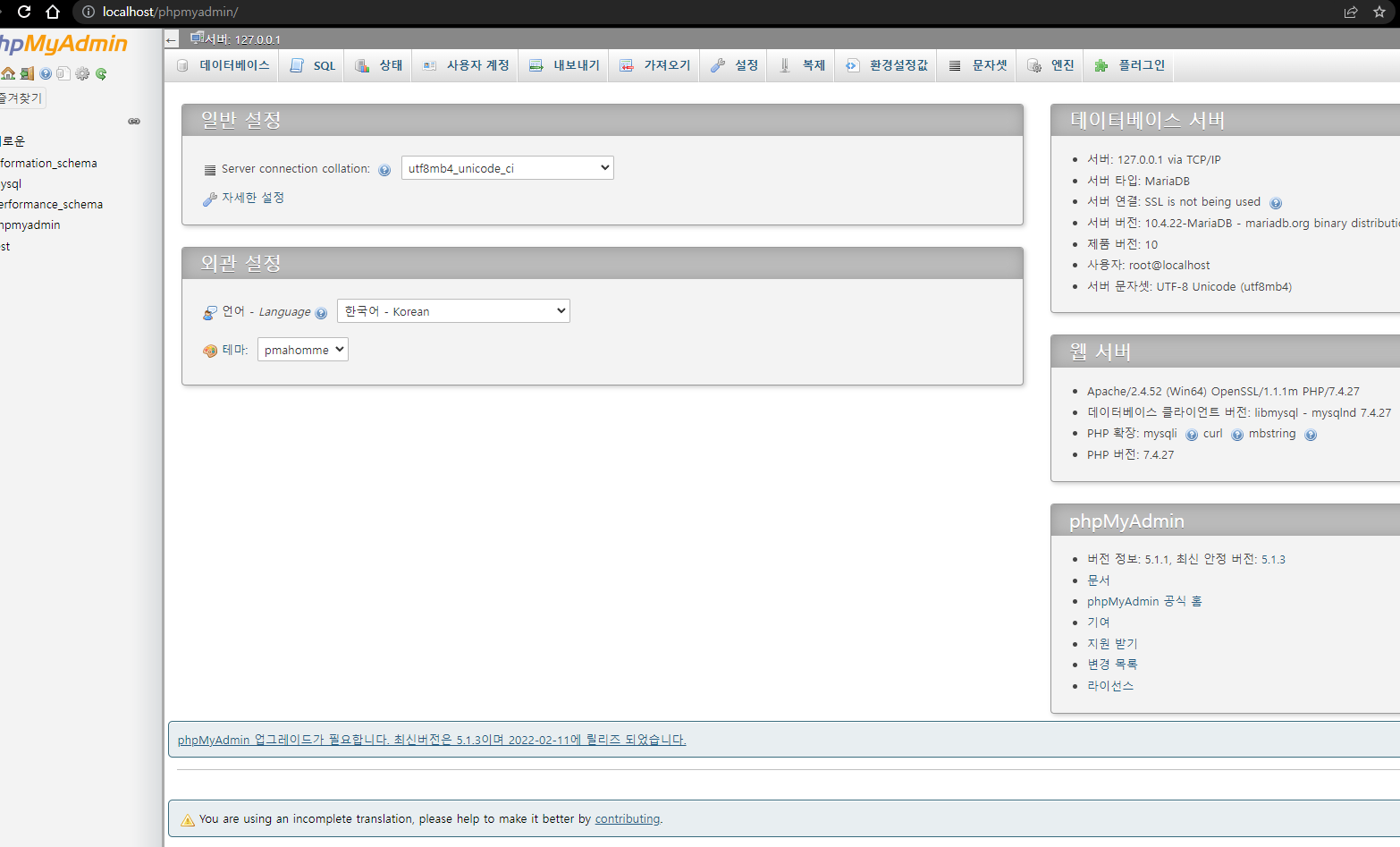This screenshot has height=847, width=1400.
Task: Click the phpMyAdmin logo
Action: [x=63, y=45]
